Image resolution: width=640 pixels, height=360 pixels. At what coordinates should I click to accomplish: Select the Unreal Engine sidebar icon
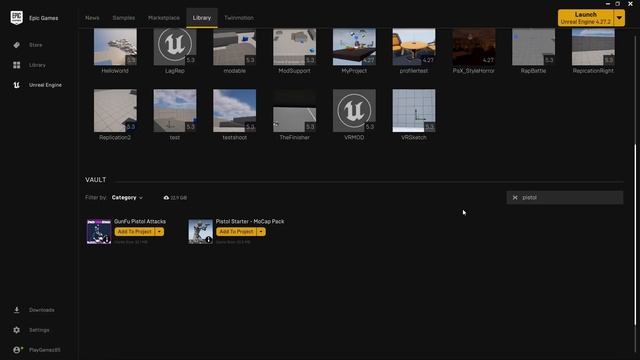[x=17, y=85]
